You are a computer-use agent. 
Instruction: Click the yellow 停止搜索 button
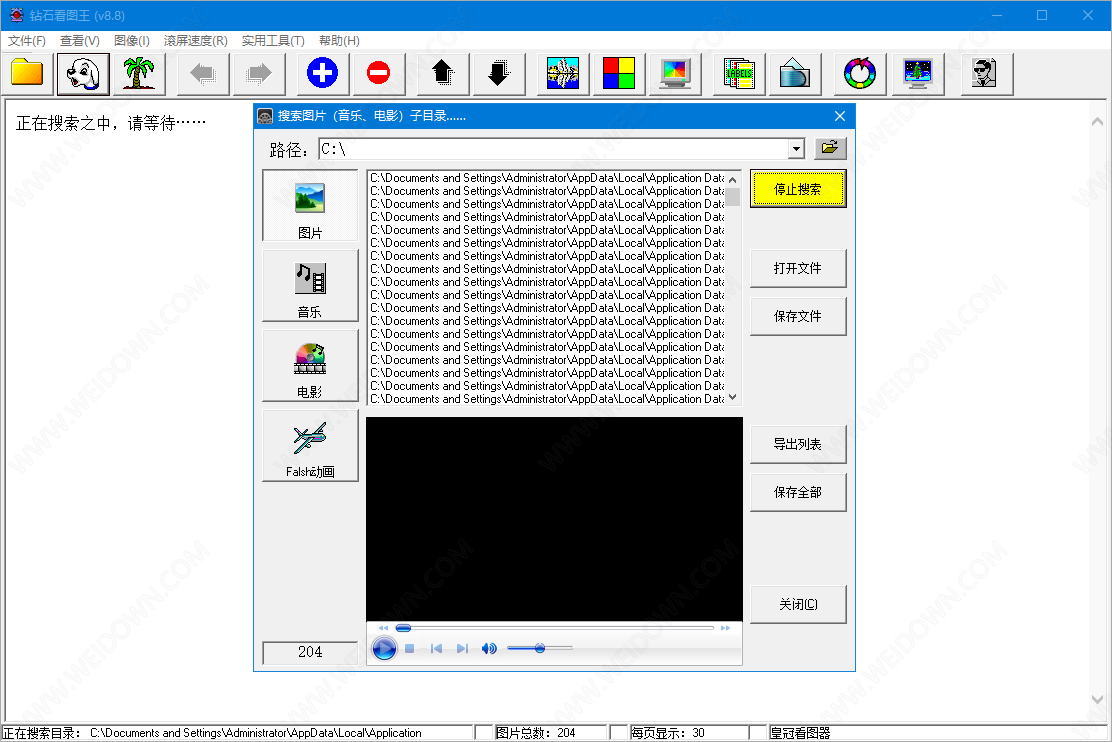(x=798, y=189)
